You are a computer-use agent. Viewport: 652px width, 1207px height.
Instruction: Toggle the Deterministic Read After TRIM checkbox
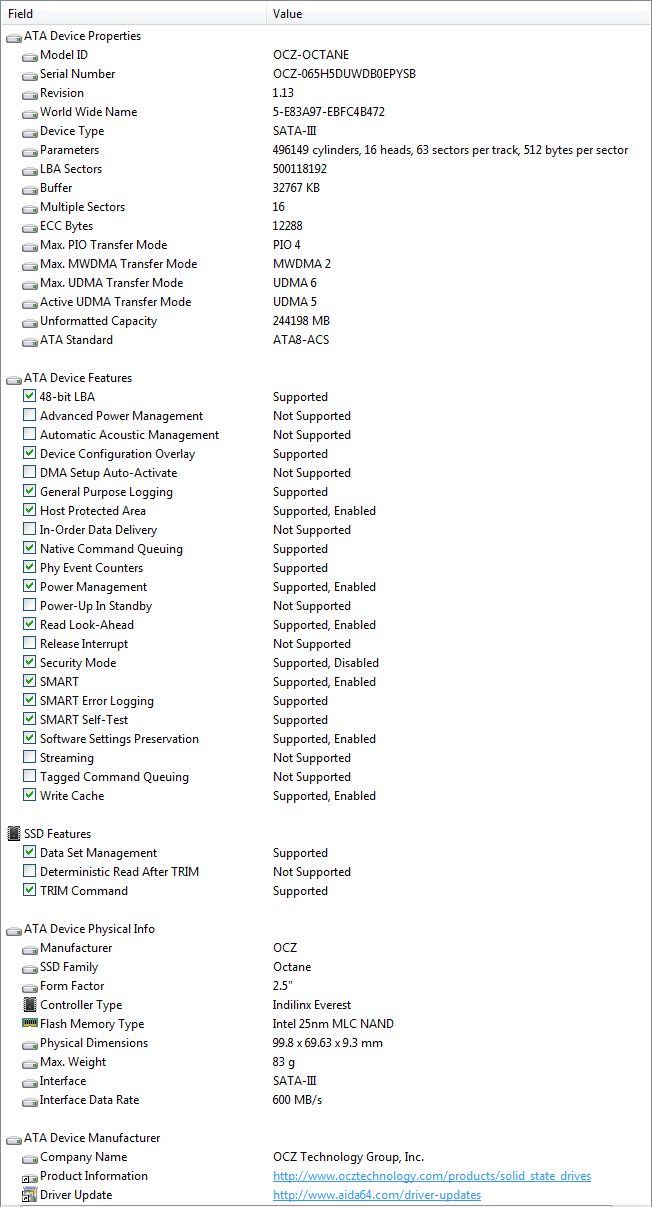29,872
